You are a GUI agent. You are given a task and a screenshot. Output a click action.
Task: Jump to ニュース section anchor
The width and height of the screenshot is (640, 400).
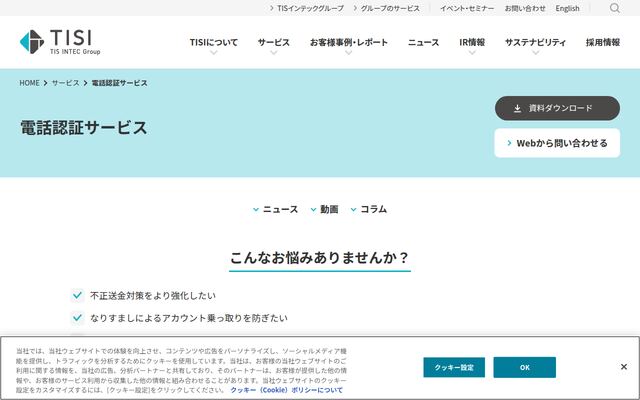(x=276, y=209)
